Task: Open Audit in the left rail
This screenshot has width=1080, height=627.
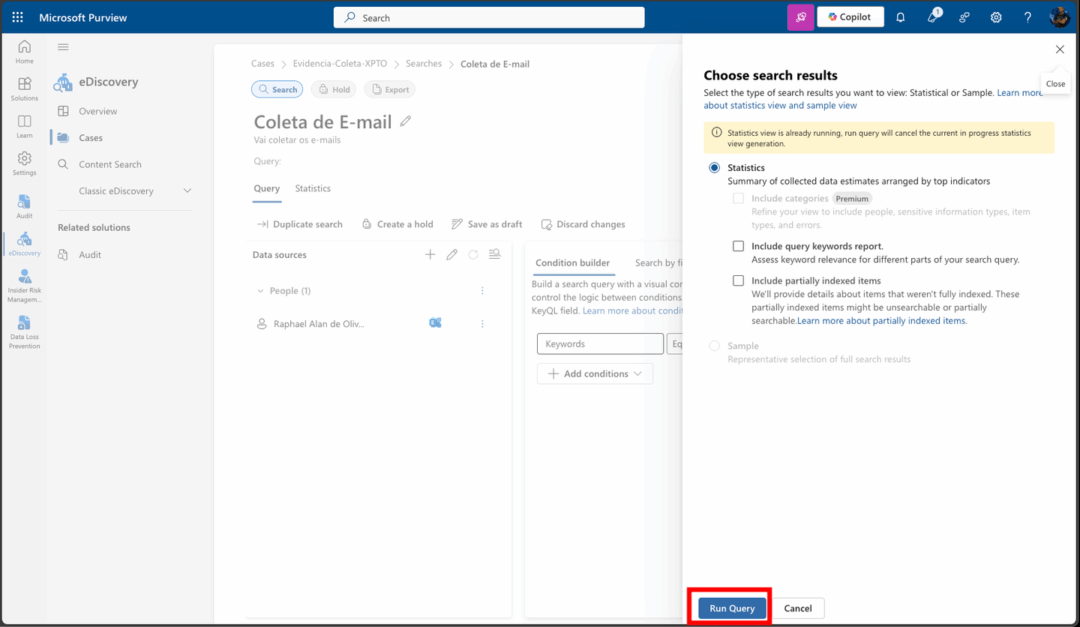Action: (24, 207)
